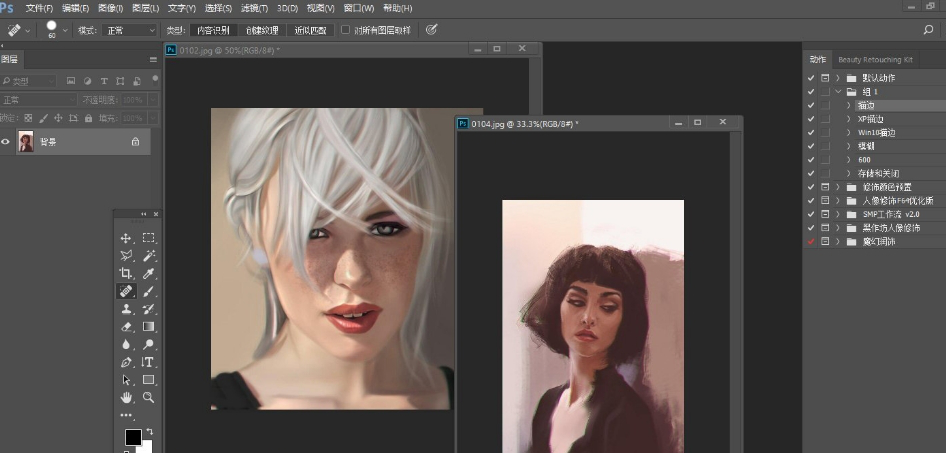Expand the Win10描边 action

(849, 133)
